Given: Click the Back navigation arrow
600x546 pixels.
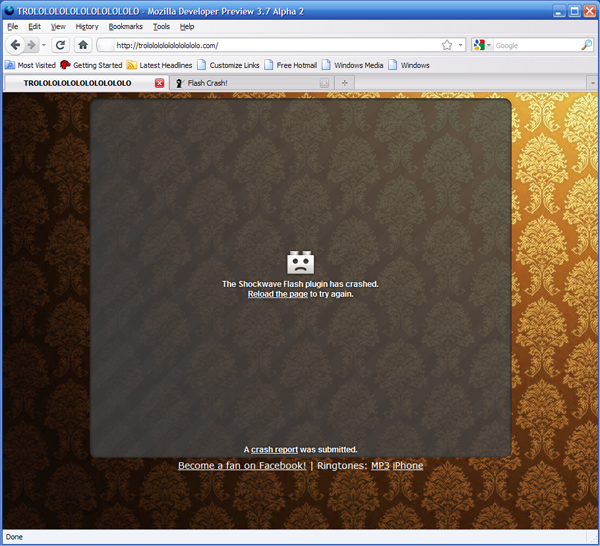Looking at the screenshot, I should [15, 45].
